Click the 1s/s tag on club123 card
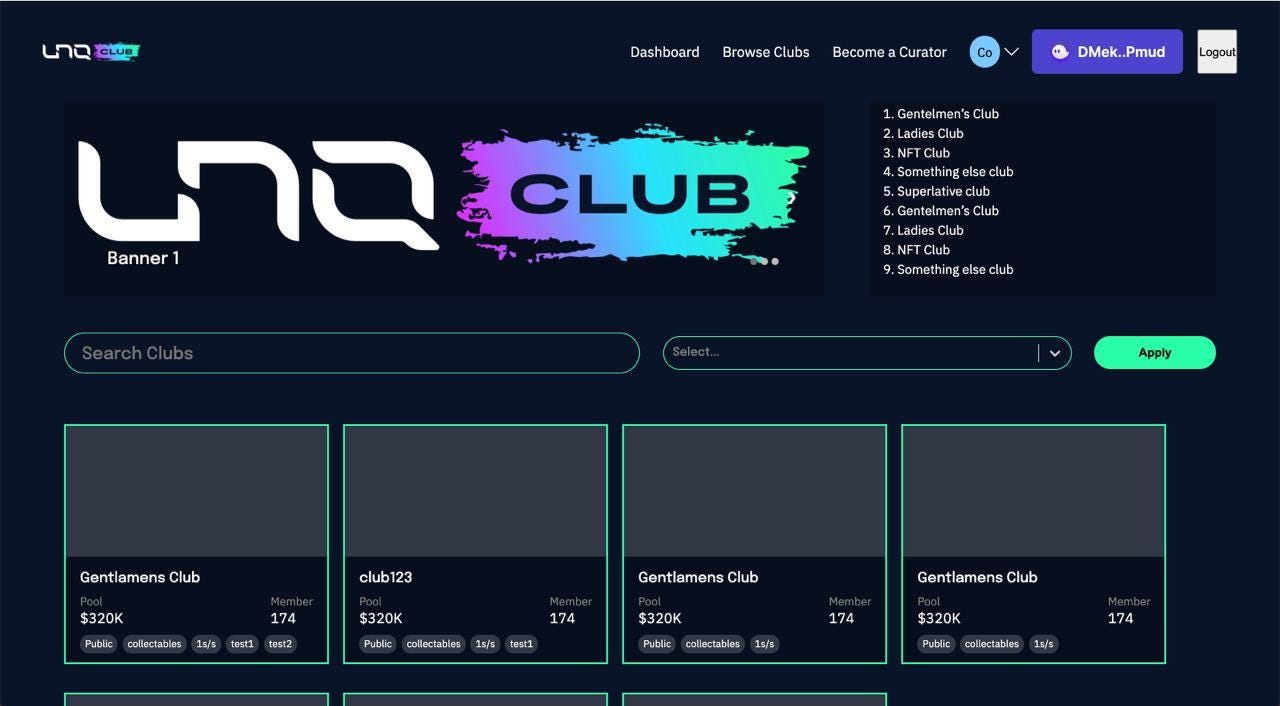Viewport: 1280px width, 706px height. pos(485,644)
